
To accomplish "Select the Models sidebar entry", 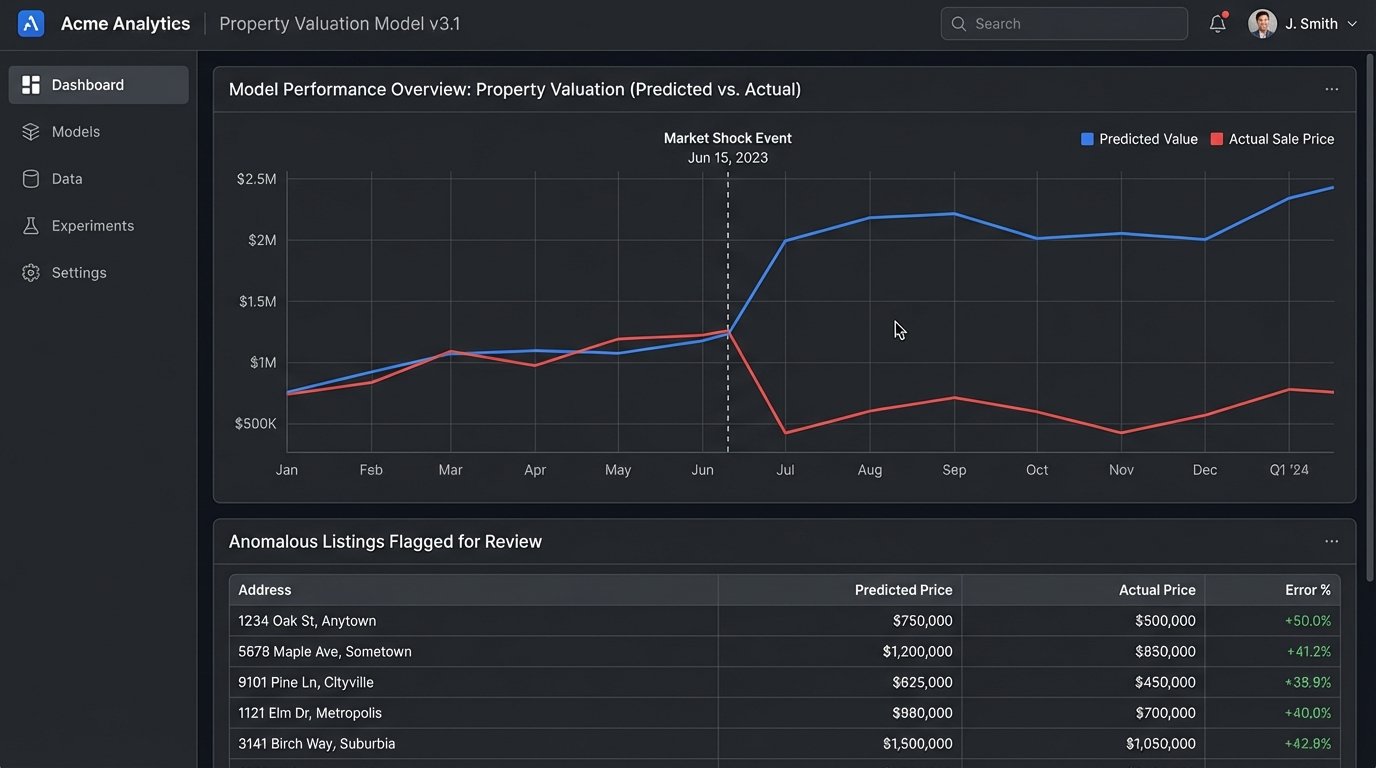I will point(75,131).
